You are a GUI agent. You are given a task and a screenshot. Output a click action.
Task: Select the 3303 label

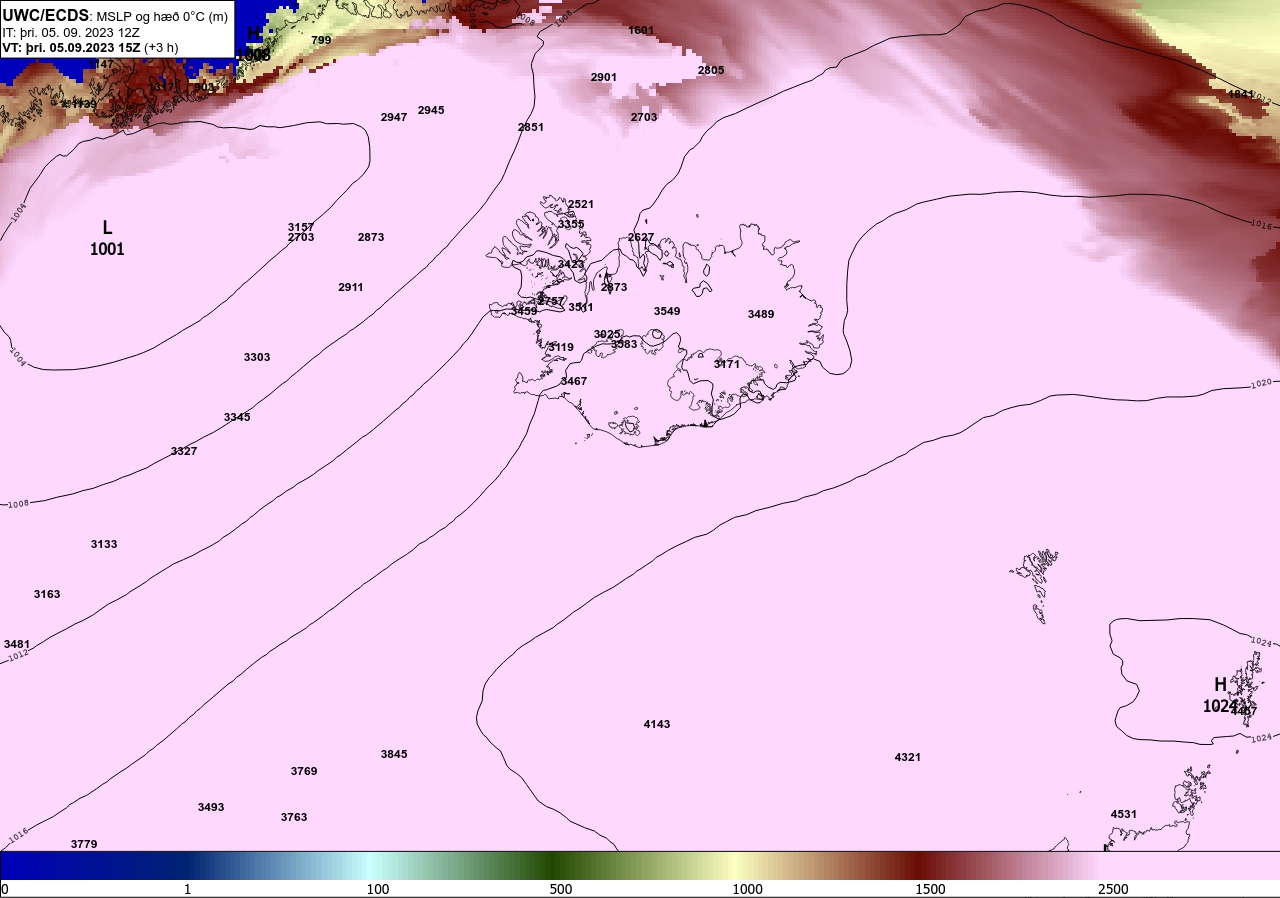257,357
